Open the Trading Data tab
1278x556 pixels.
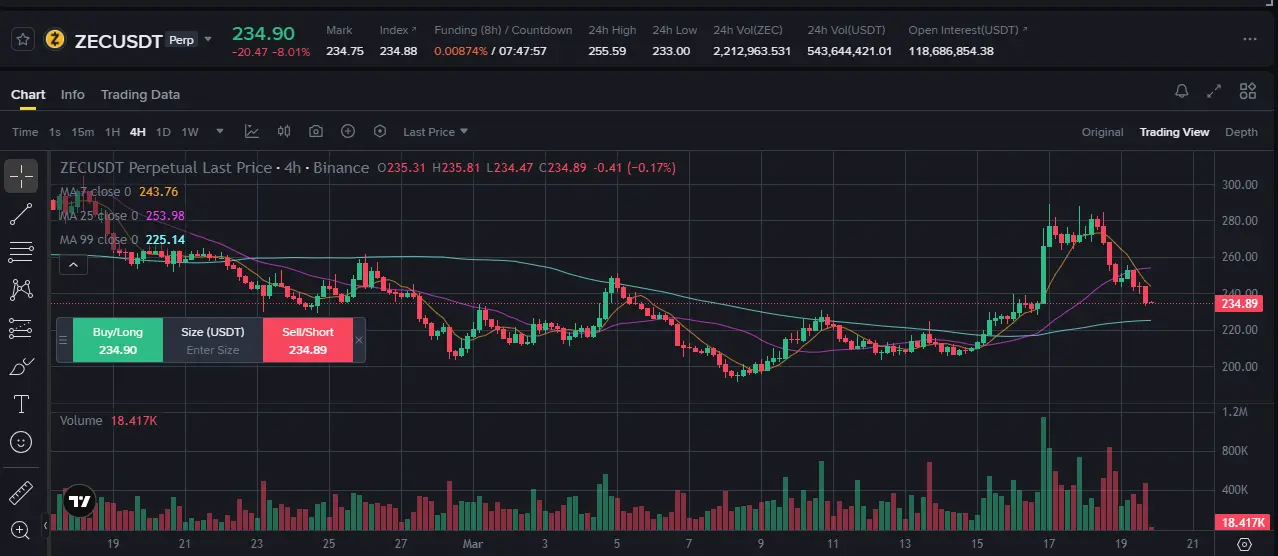tap(140, 94)
